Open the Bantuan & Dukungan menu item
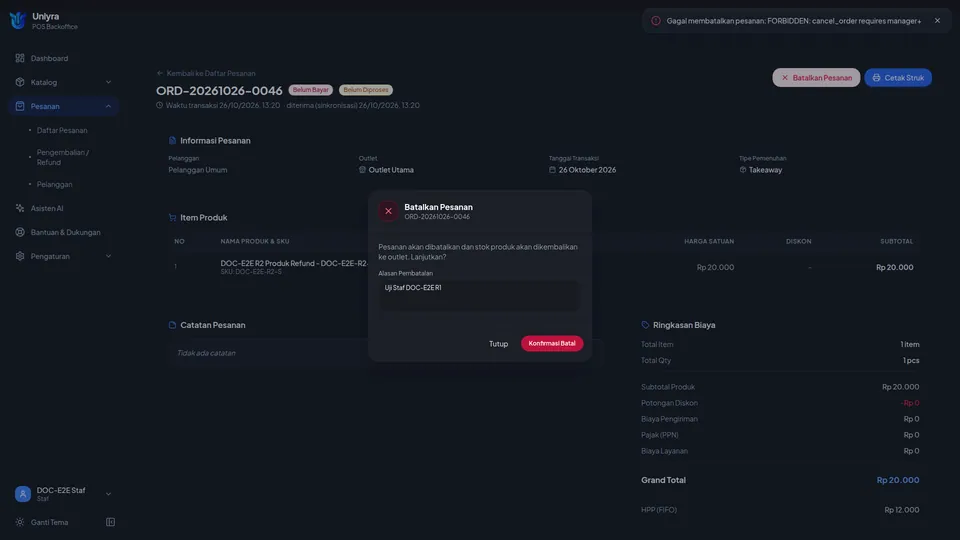This screenshot has height=540, width=960. point(64,232)
